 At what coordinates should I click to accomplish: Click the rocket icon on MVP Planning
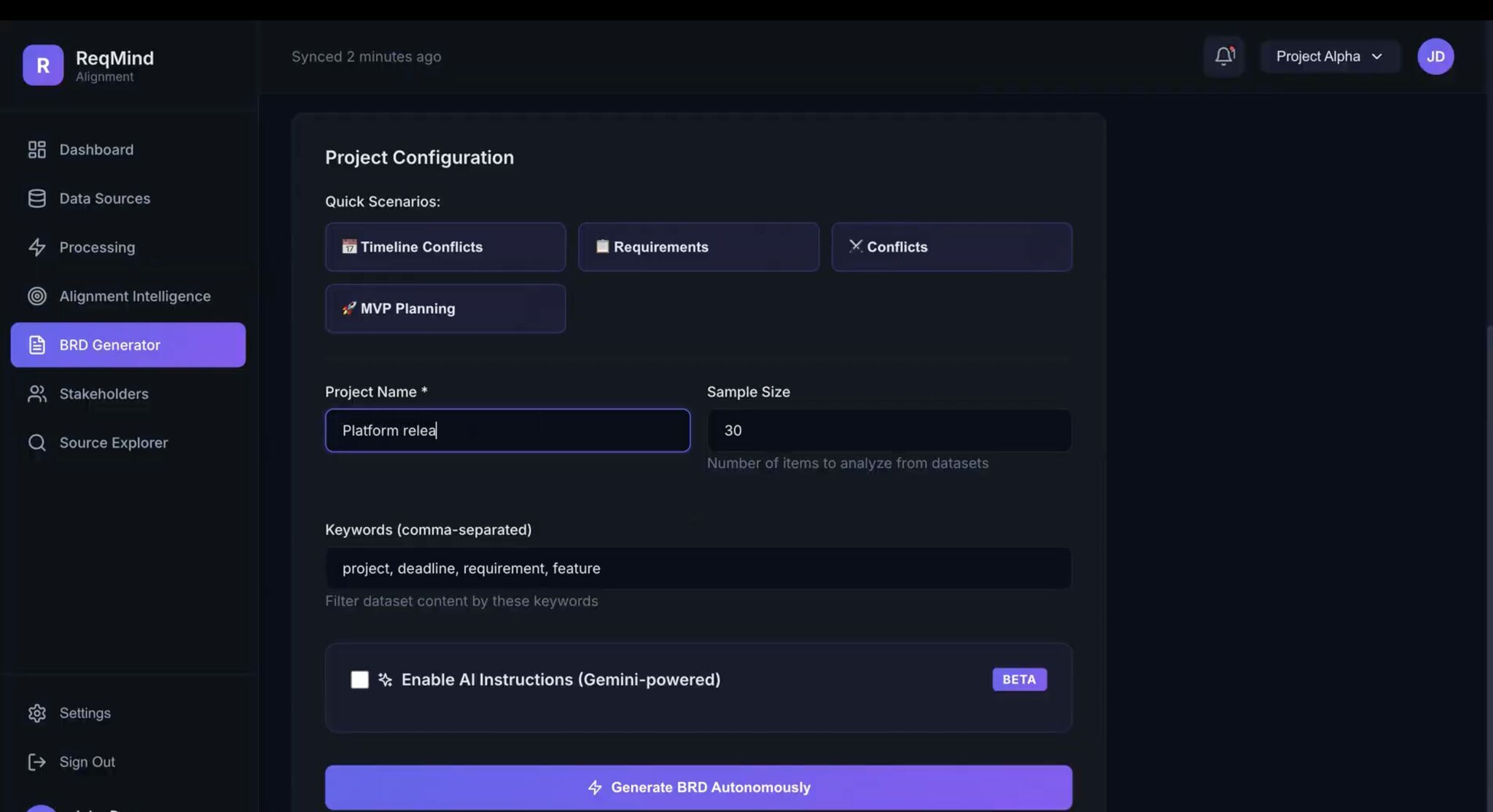click(349, 308)
